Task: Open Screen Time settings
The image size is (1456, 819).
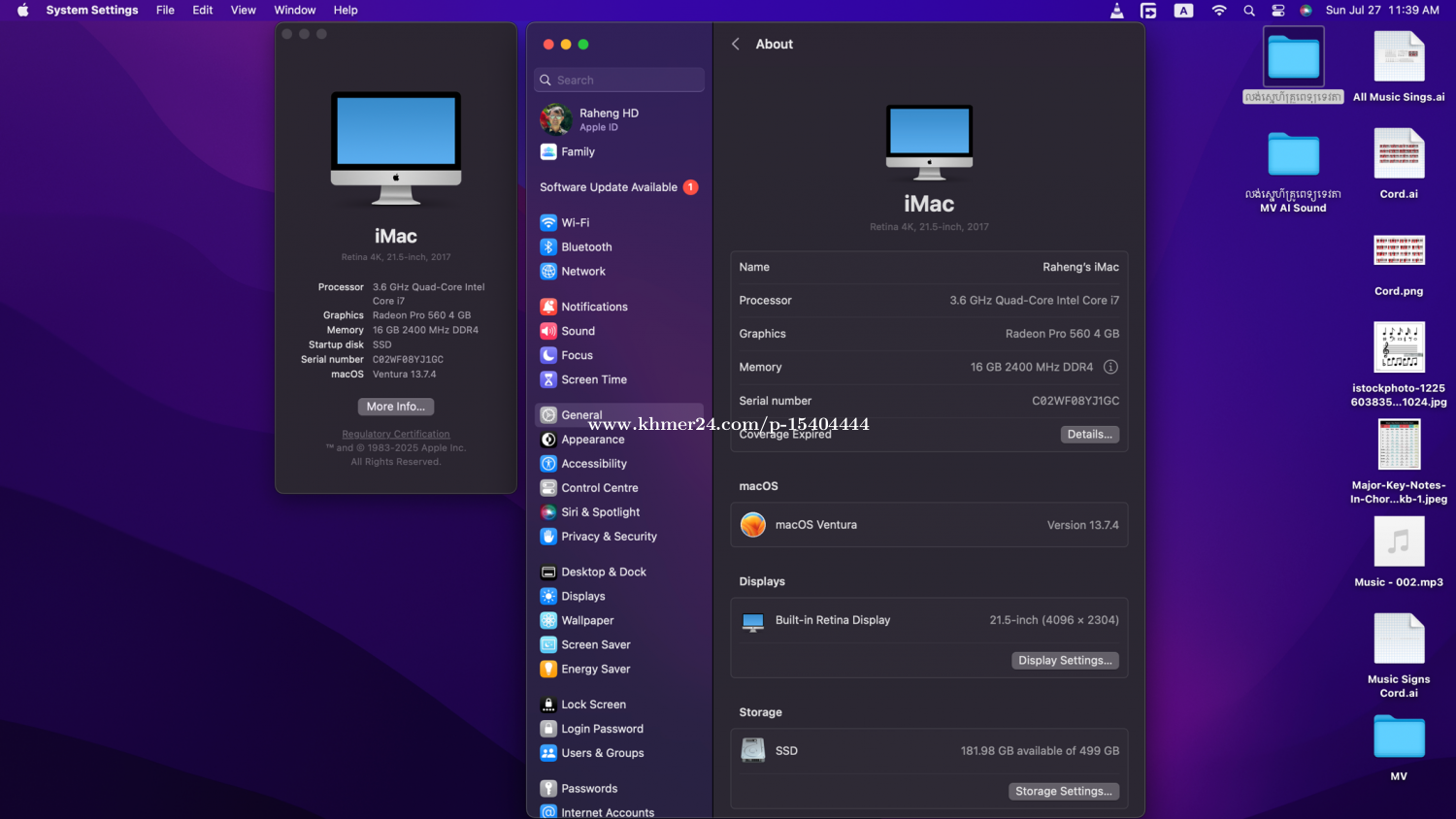Action: 593,379
